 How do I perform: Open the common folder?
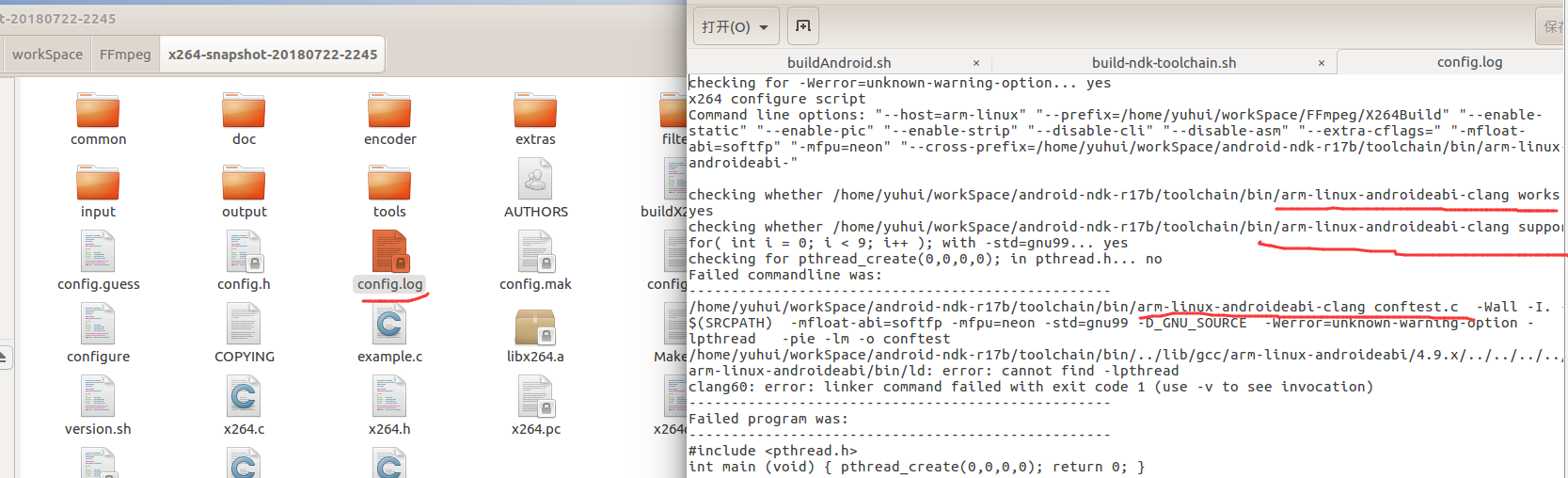98,111
